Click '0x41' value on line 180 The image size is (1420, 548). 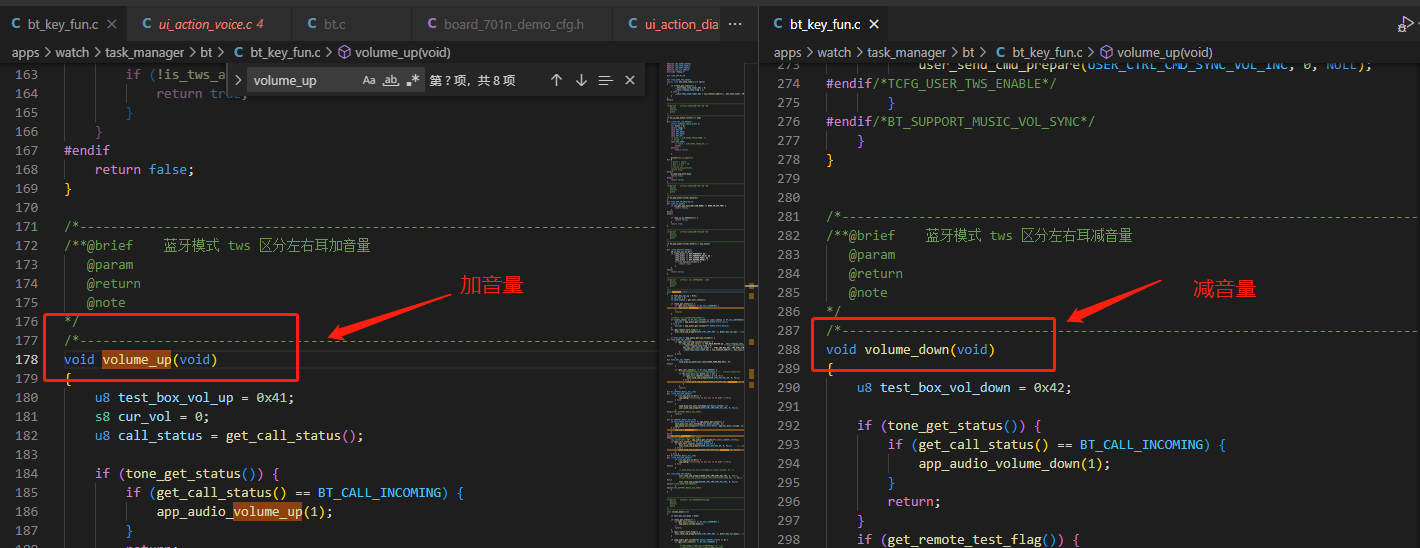(x=272, y=397)
